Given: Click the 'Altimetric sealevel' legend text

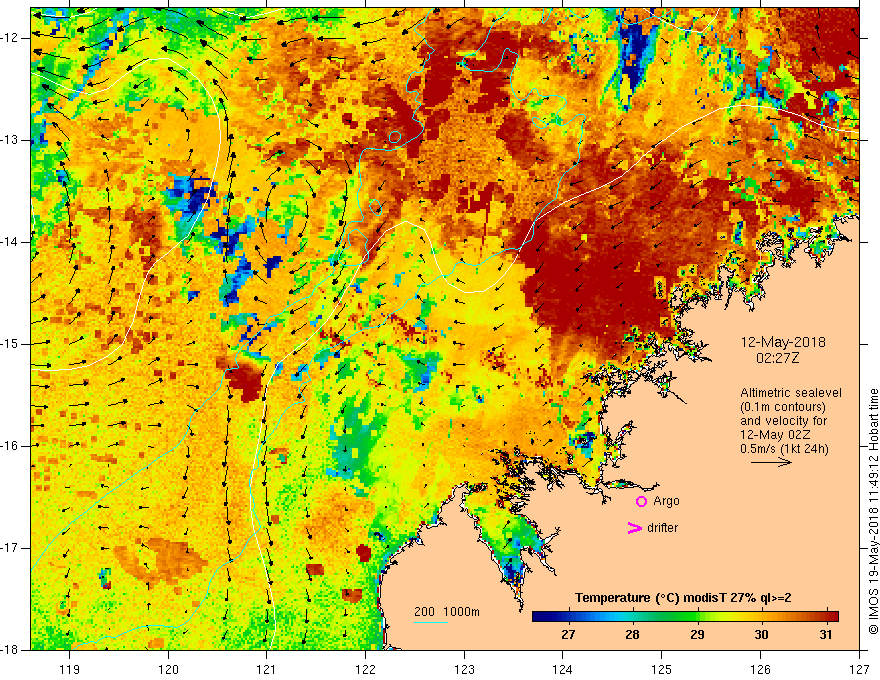Looking at the screenshot, I should tap(791, 393).
